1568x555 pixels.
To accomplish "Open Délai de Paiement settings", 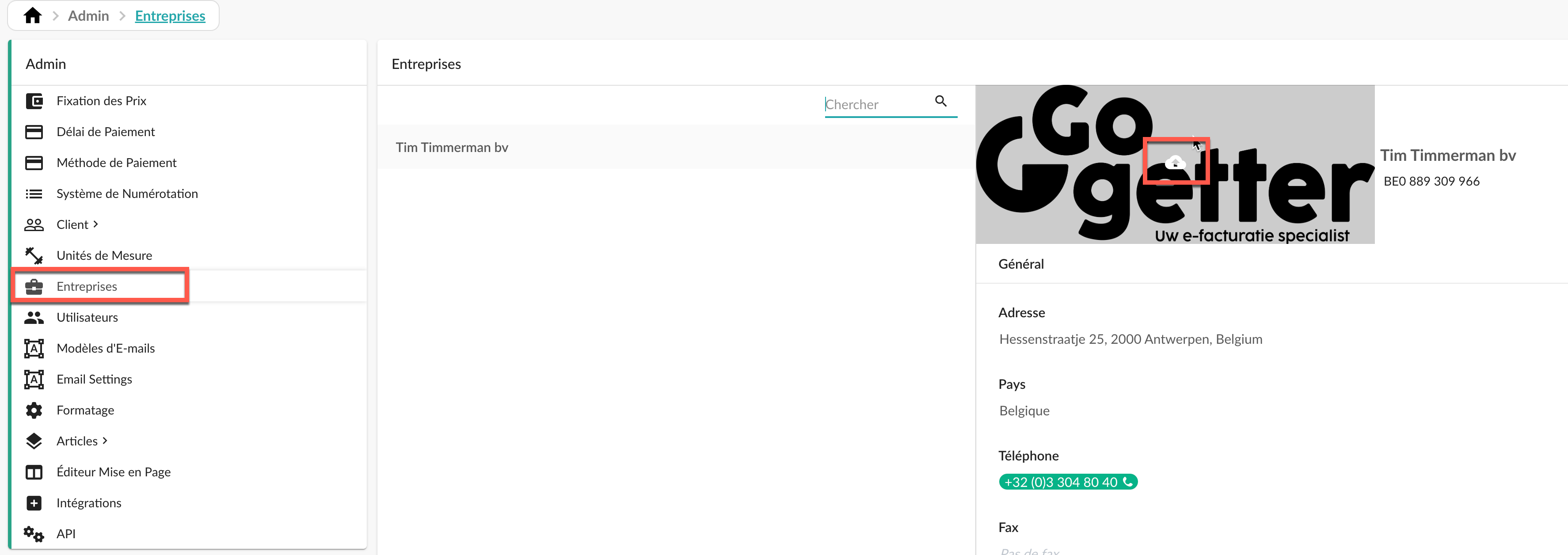I will (105, 132).
